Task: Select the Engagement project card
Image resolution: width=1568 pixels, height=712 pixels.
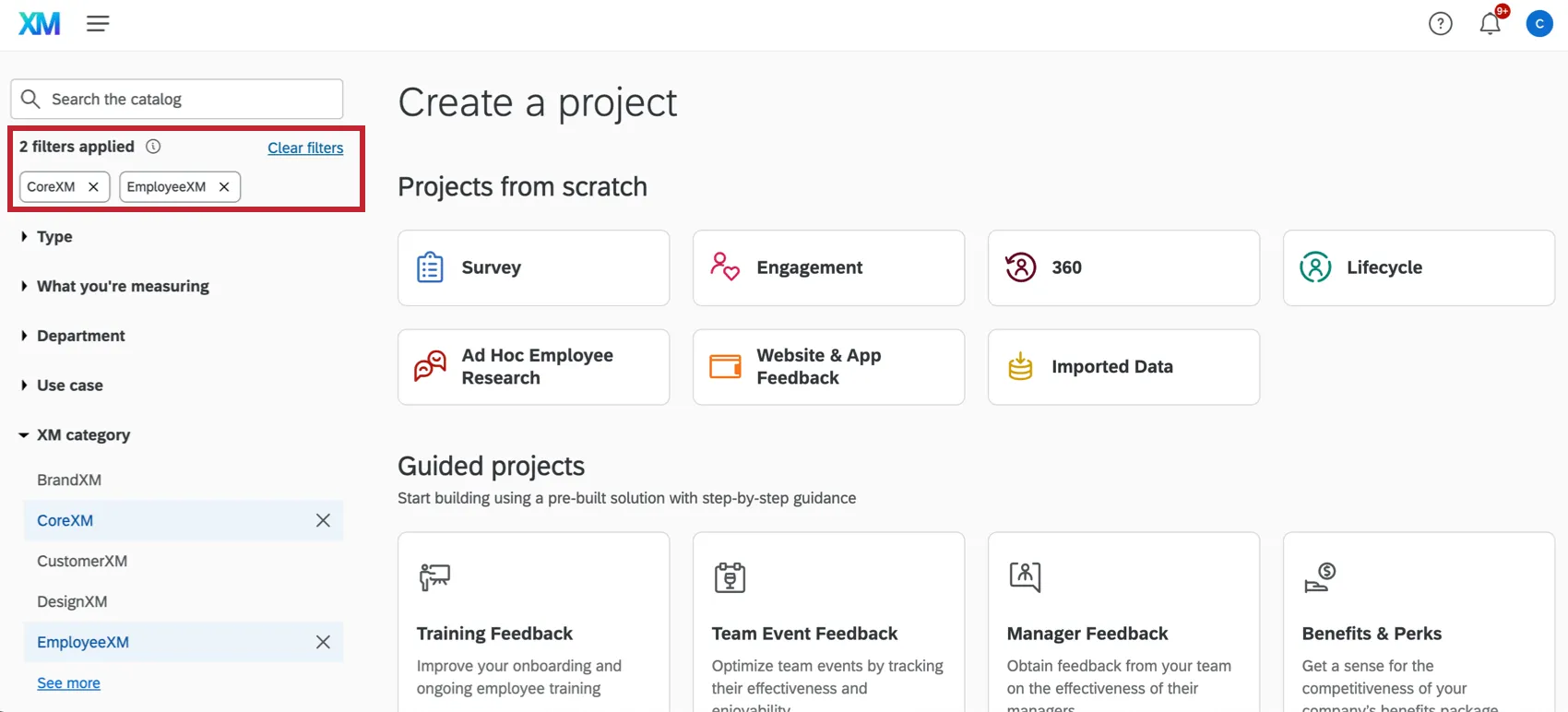Action: [x=828, y=267]
